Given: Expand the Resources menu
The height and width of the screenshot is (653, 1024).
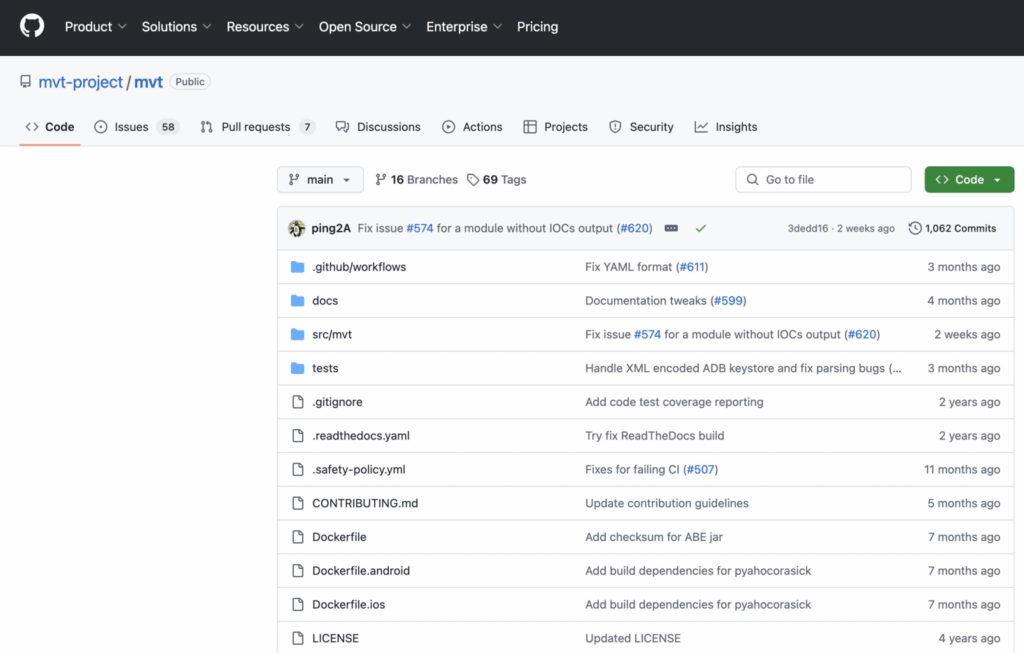Looking at the screenshot, I should 264,27.
